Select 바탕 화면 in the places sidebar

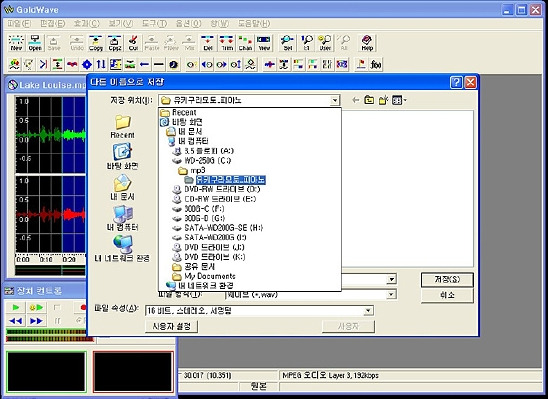point(122,157)
